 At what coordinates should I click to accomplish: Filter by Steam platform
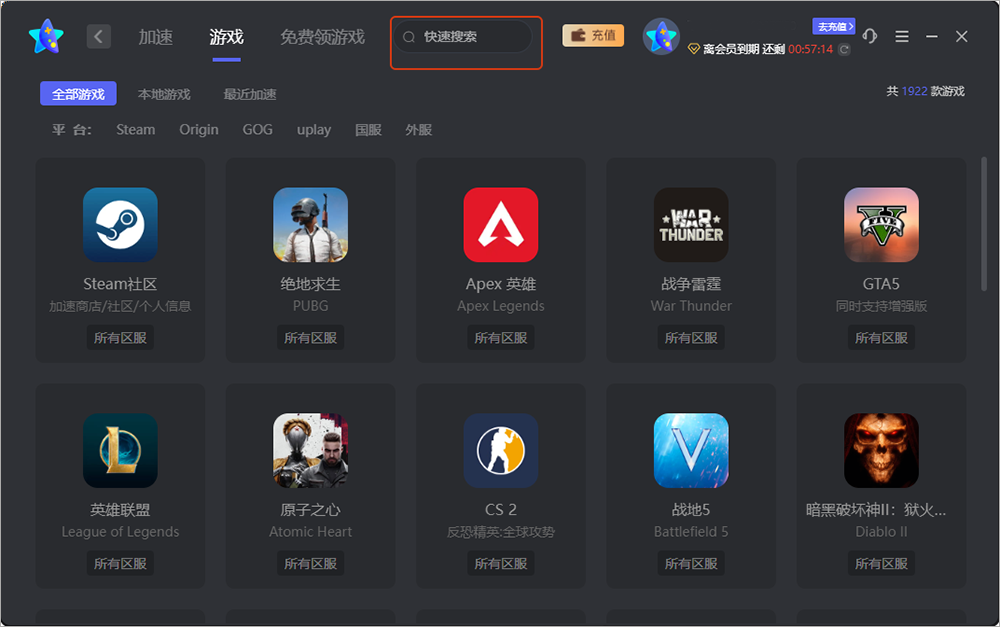coord(135,129)
